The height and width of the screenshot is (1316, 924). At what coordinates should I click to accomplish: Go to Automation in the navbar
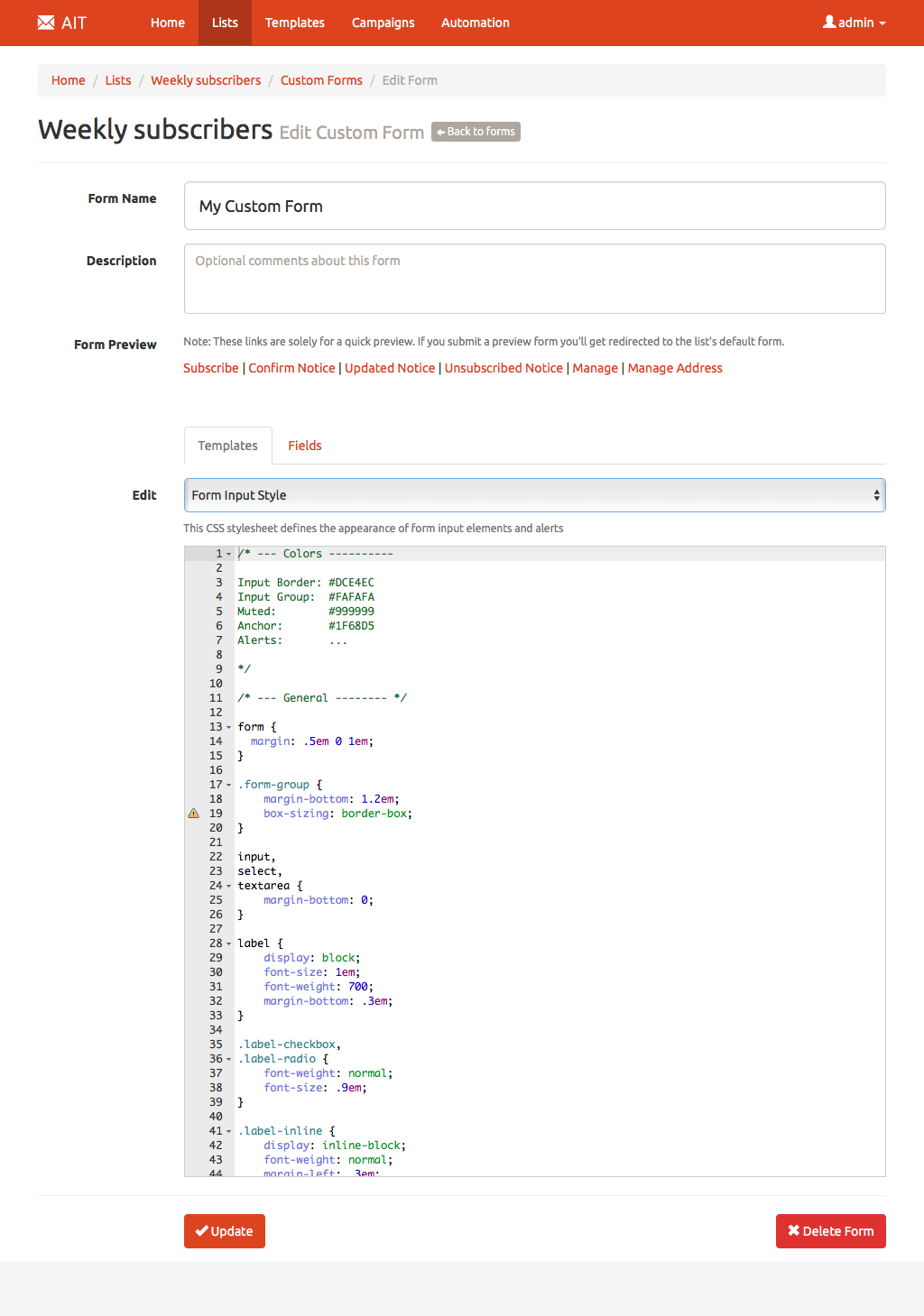[x=475, y=23]
